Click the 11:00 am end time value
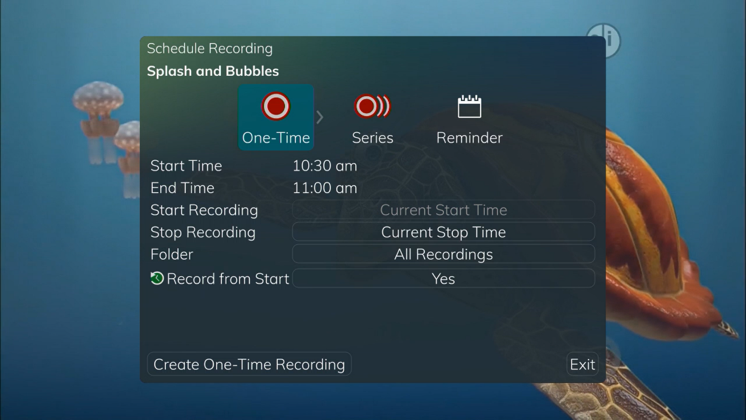746x420 pixels. point(325,188)
